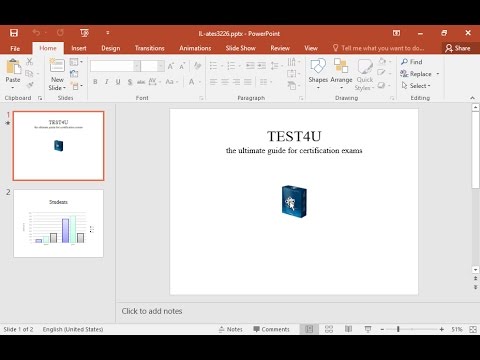Clear all text formatting
The image size is (480, 360).
197,66
